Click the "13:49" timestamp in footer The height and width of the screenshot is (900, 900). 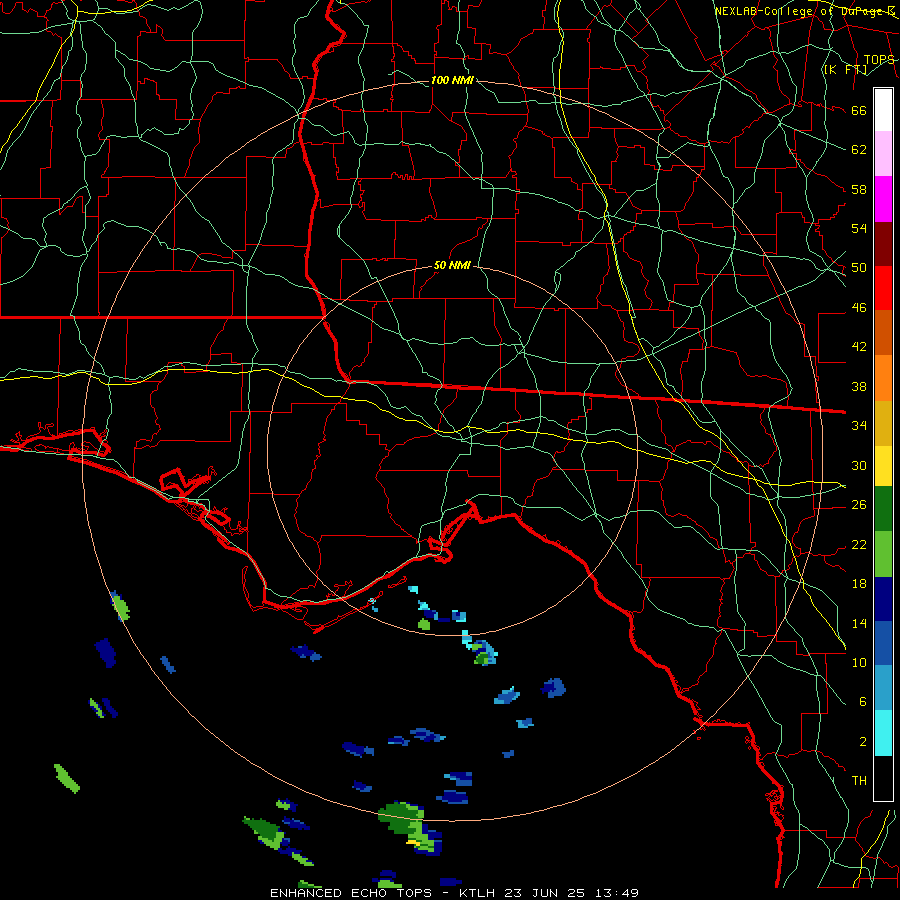[x=617, y=893]
